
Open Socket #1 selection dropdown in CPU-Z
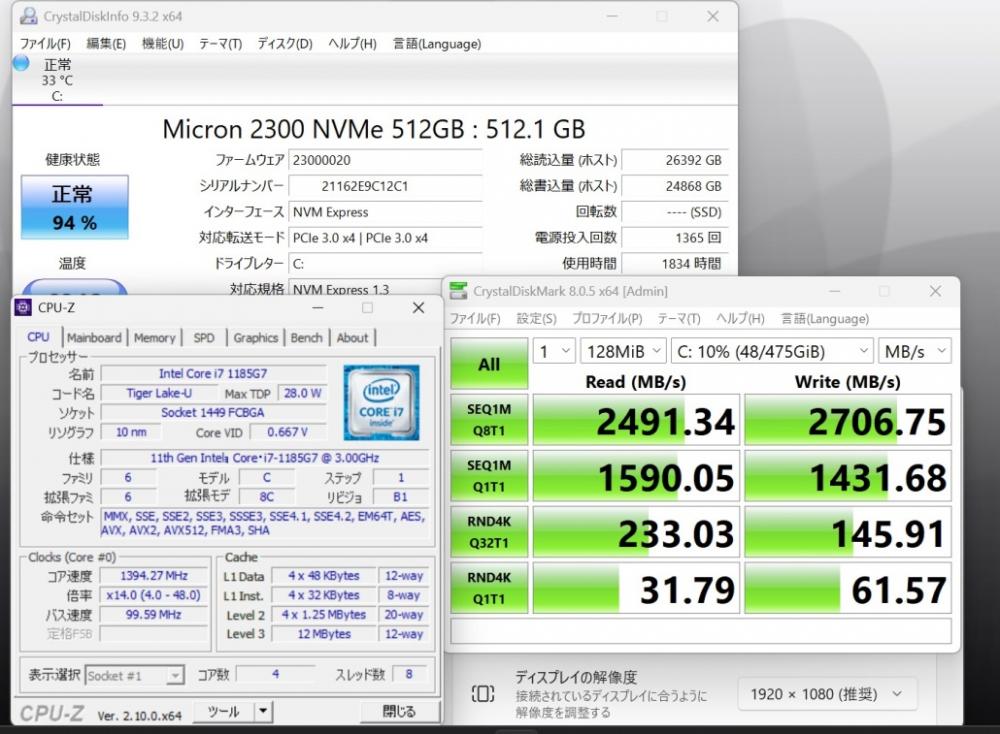point(135,675)
